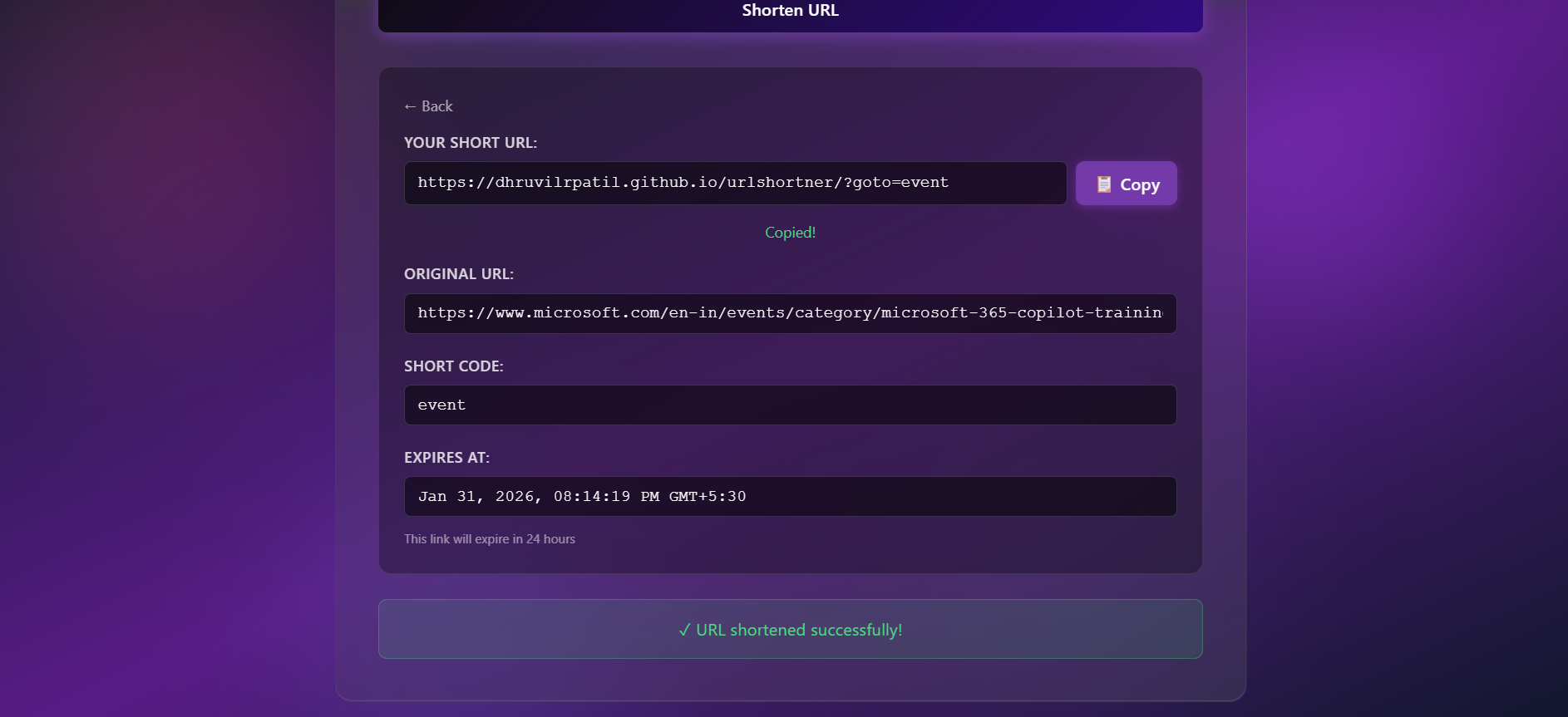Click the 'SHORT CODE:' label
The image size is (1568, 717).
[x=454, y=366]
